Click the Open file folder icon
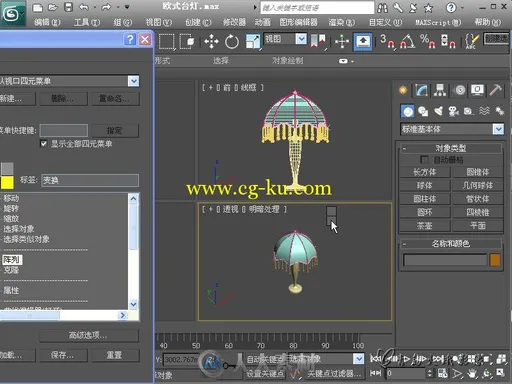512x384 pixels. tap(53, 7)
